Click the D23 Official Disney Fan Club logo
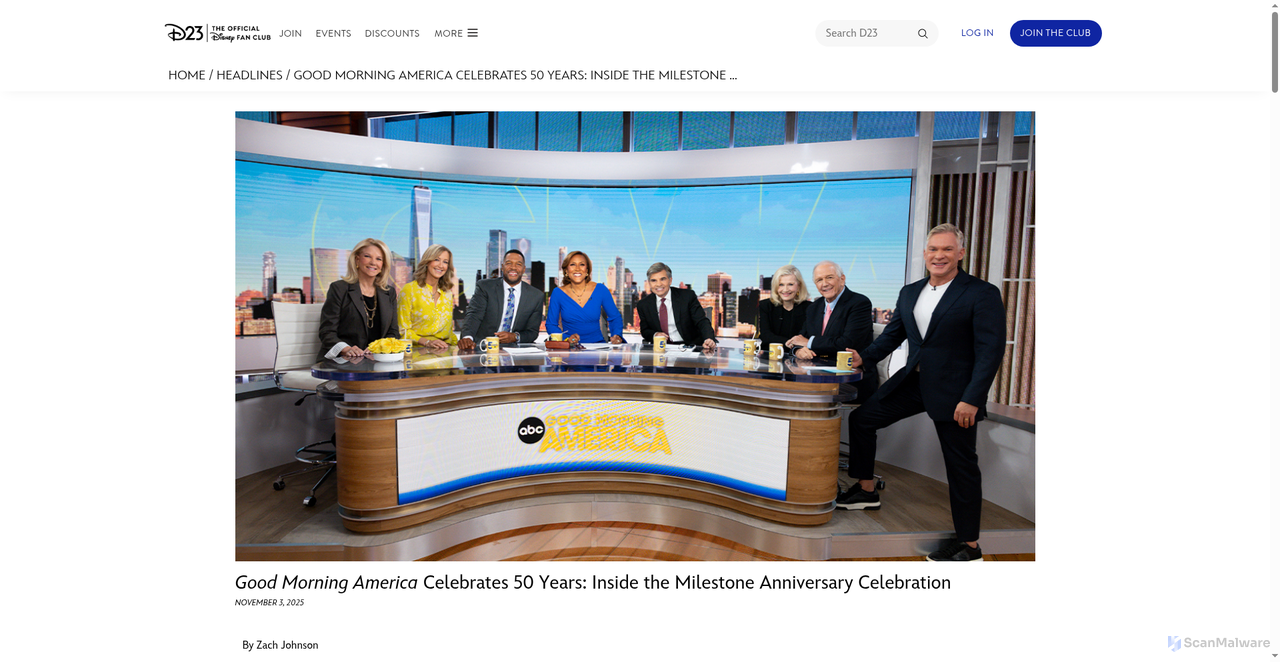1280x662 pixels. click(217, 33)
